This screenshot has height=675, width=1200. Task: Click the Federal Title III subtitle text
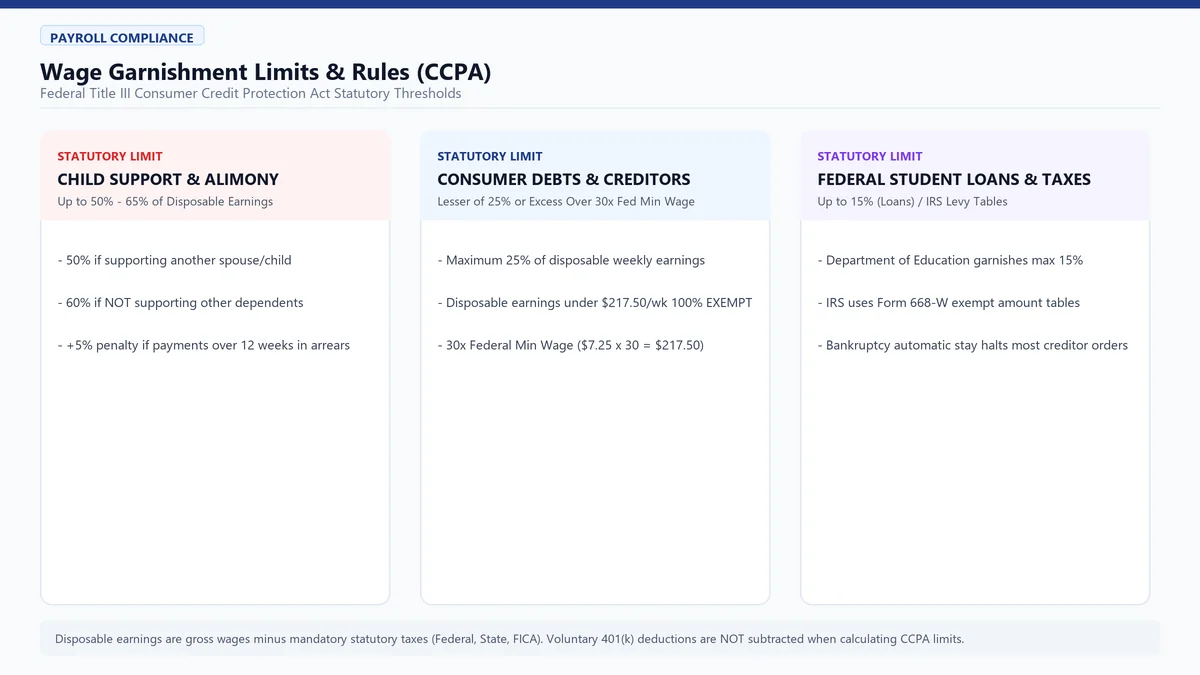pos(251,93)
